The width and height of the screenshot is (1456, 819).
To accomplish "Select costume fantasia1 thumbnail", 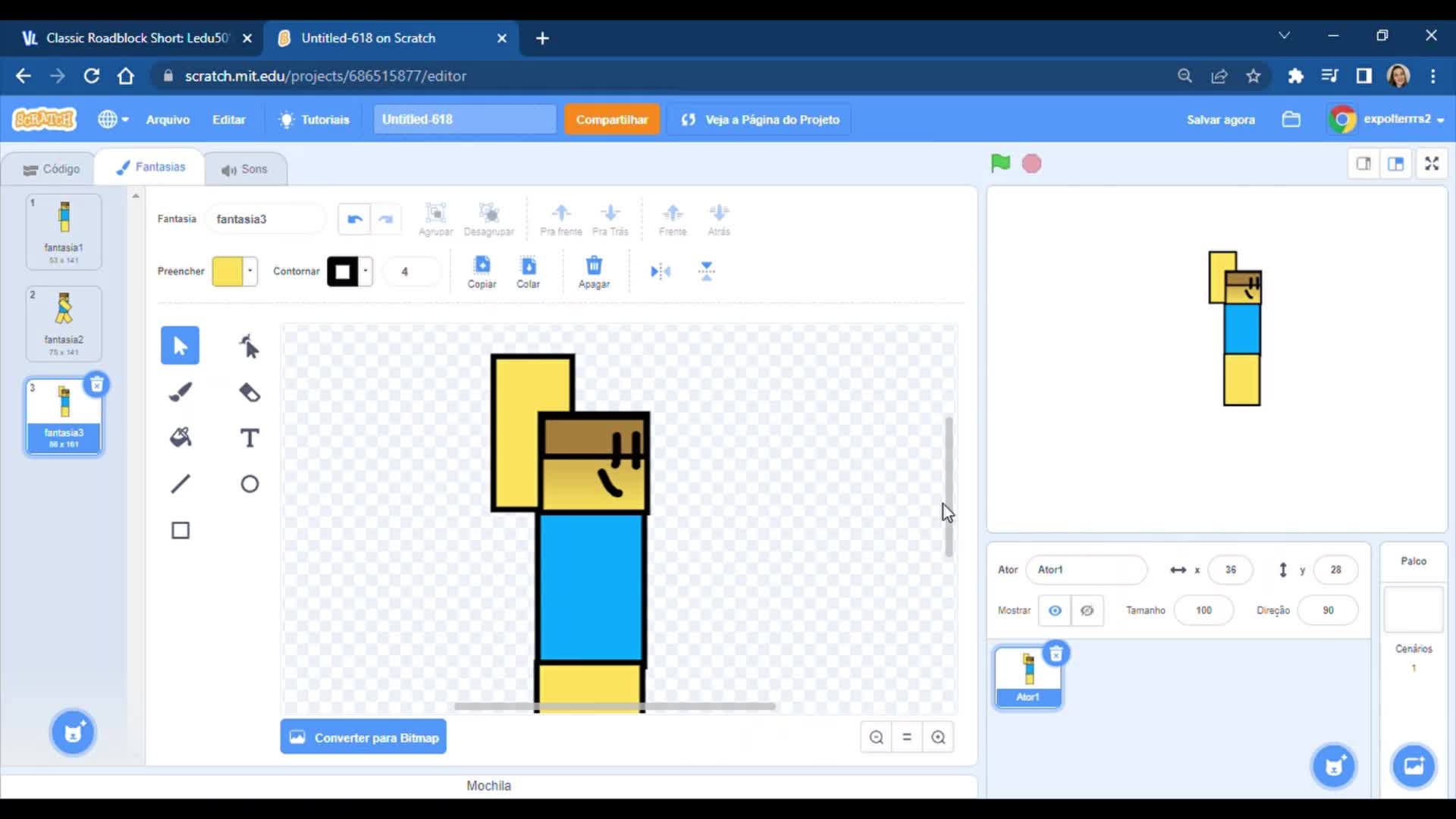I will 64,231.
